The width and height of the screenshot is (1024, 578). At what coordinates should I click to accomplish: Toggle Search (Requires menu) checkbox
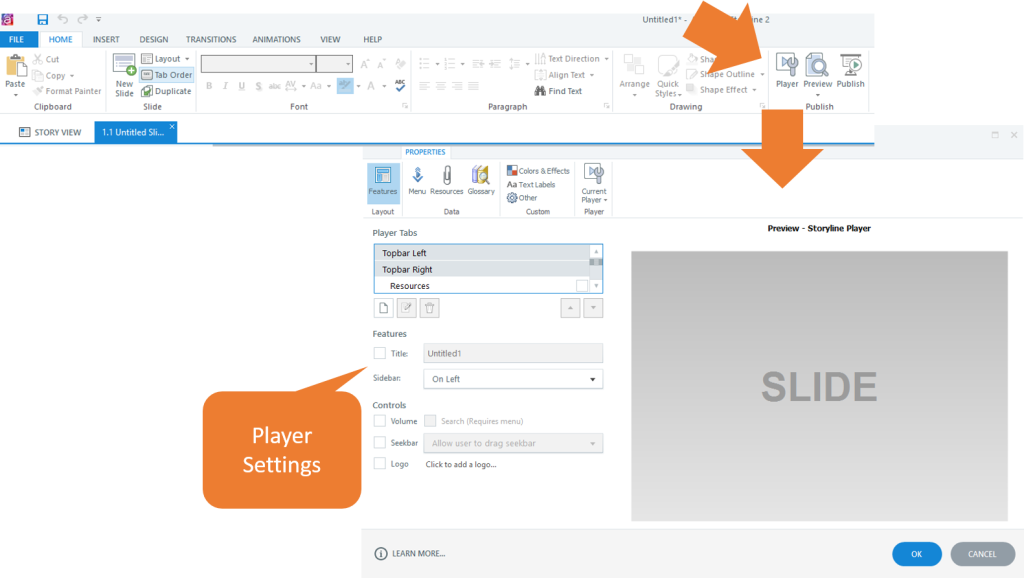pyautogui.click(x=430, y=421)
